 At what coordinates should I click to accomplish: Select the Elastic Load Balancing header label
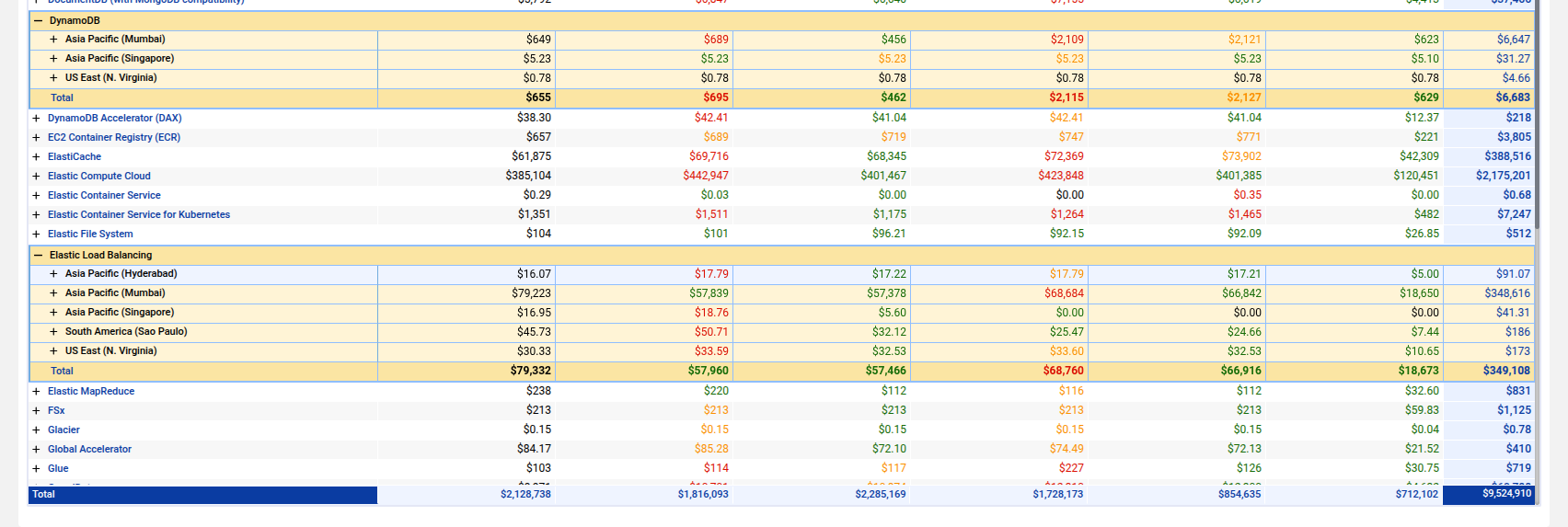click(101, 255)
